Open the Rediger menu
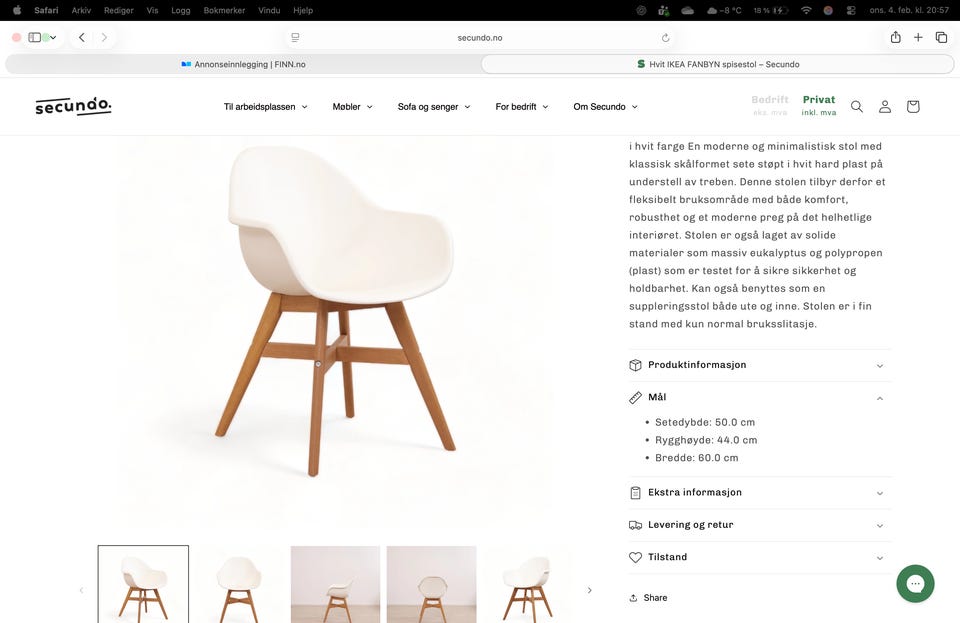This screenshot has height=623, width=960. (x=119, y=10)
